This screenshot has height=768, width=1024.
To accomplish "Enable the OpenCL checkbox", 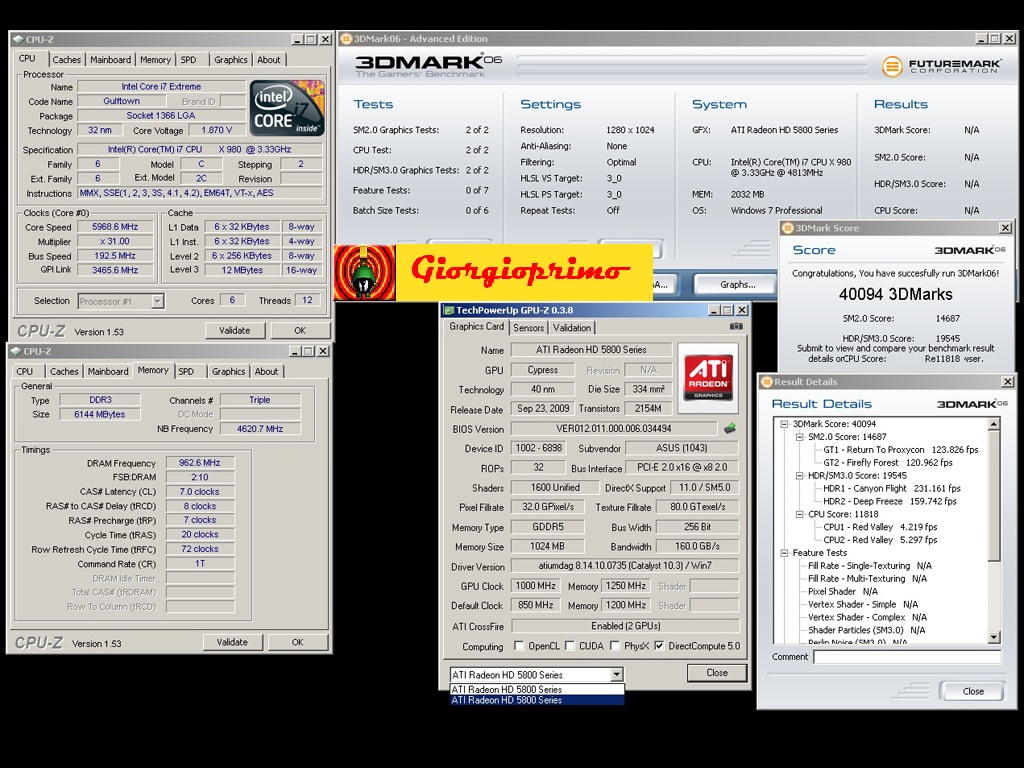I will coord(519,646).
